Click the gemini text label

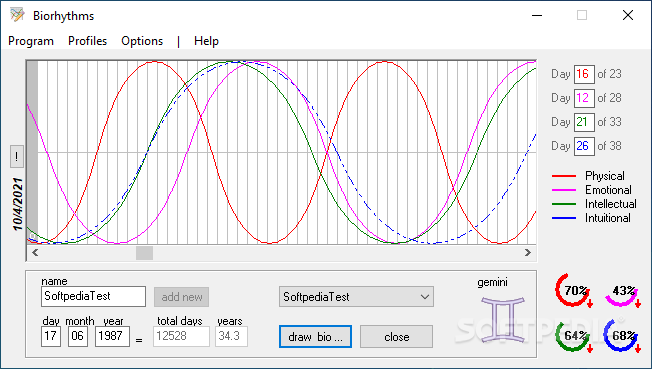click(x=492, y=282)
